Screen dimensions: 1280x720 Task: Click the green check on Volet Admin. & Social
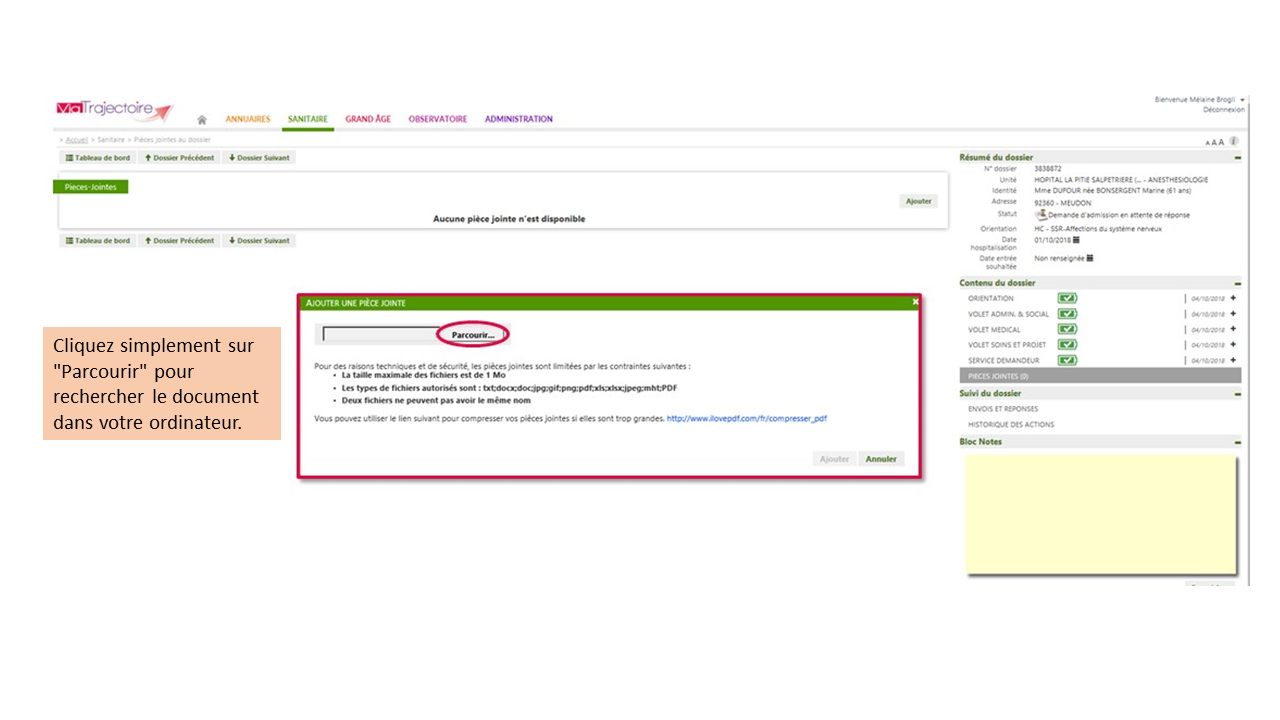click(1067, 314)
